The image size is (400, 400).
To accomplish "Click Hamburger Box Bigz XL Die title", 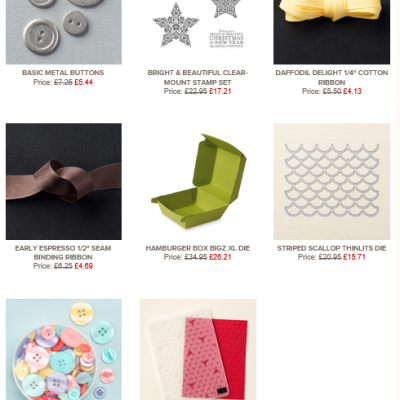I will pyautogui.click(x=198, y=248).
